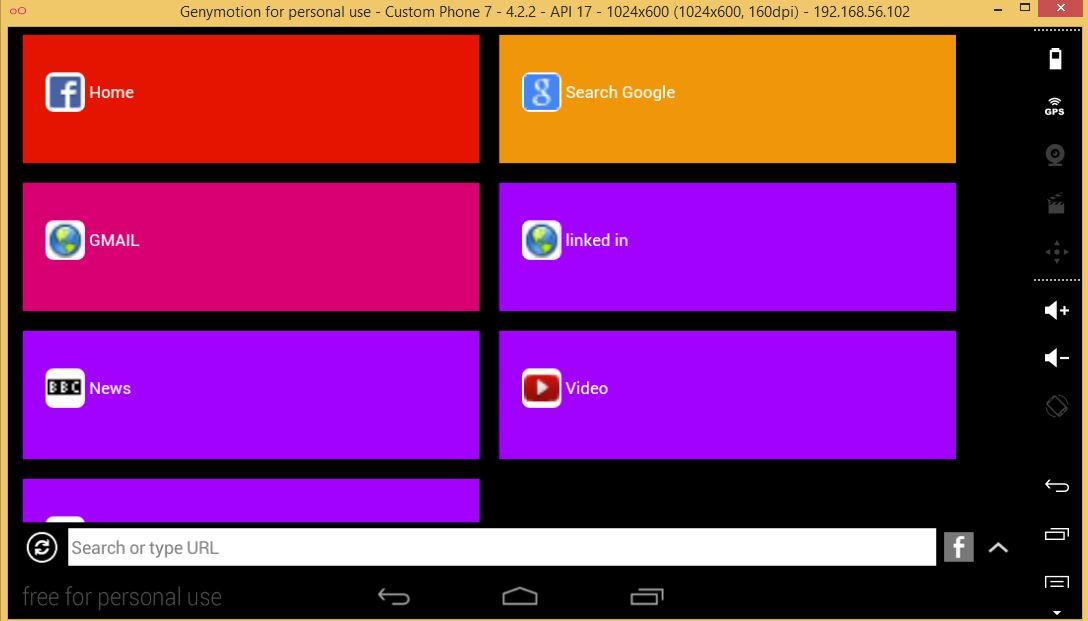Tap Android navigation bar home button
This screenshot has width=1088, height=621.
coord(520,596)
